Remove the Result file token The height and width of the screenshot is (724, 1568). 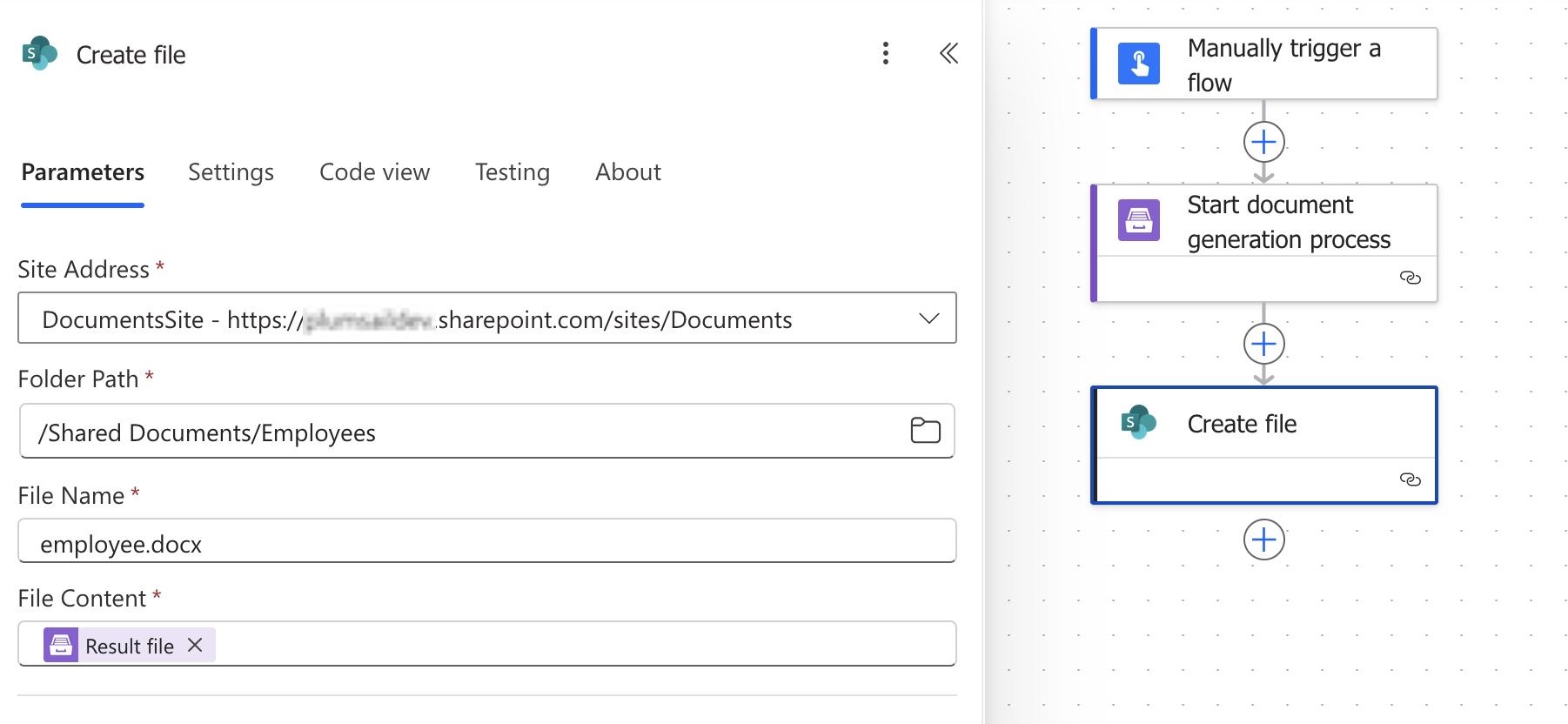pos(196,645)
